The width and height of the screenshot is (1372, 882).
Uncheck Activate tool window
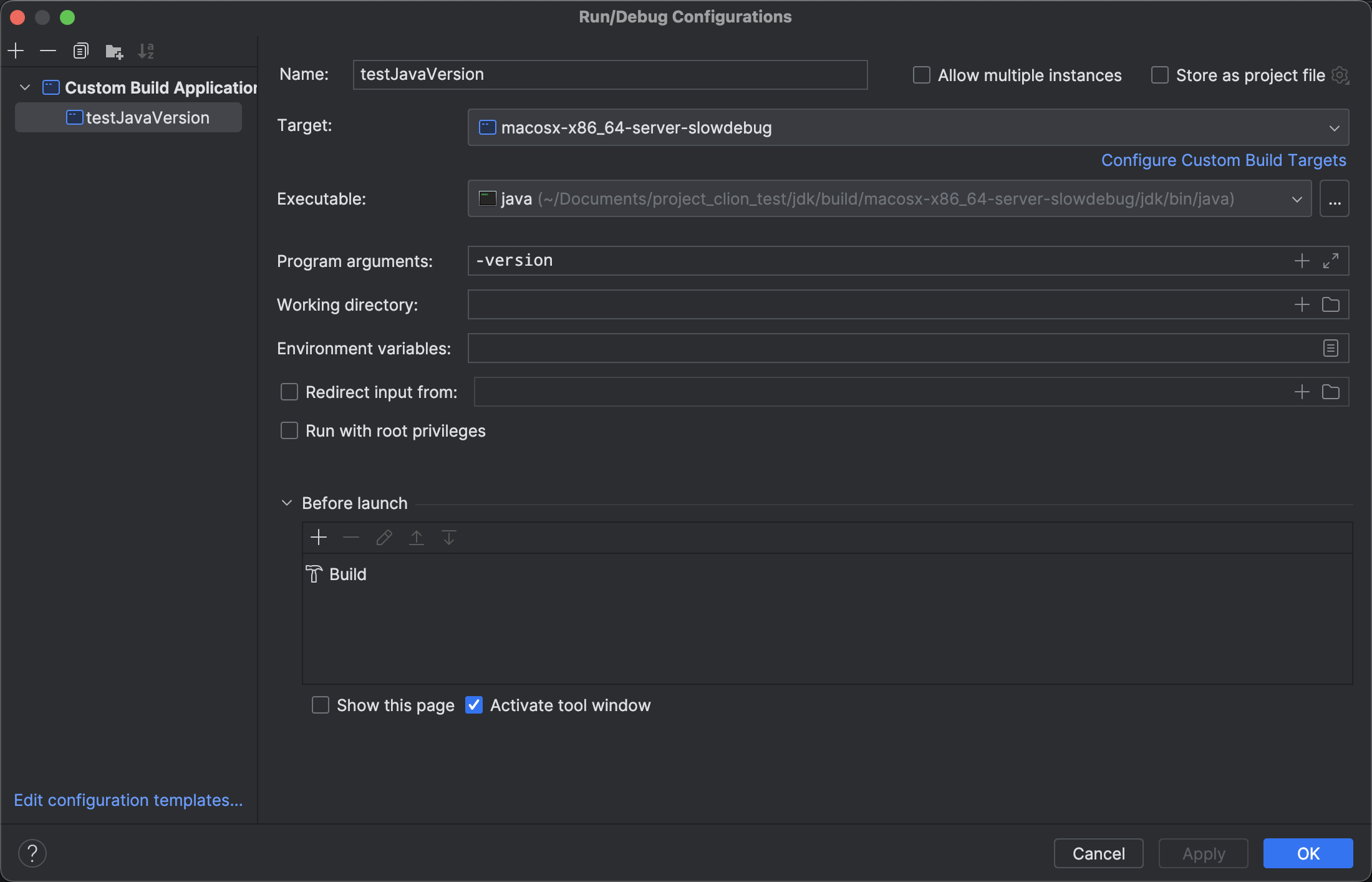click(474, 705)
